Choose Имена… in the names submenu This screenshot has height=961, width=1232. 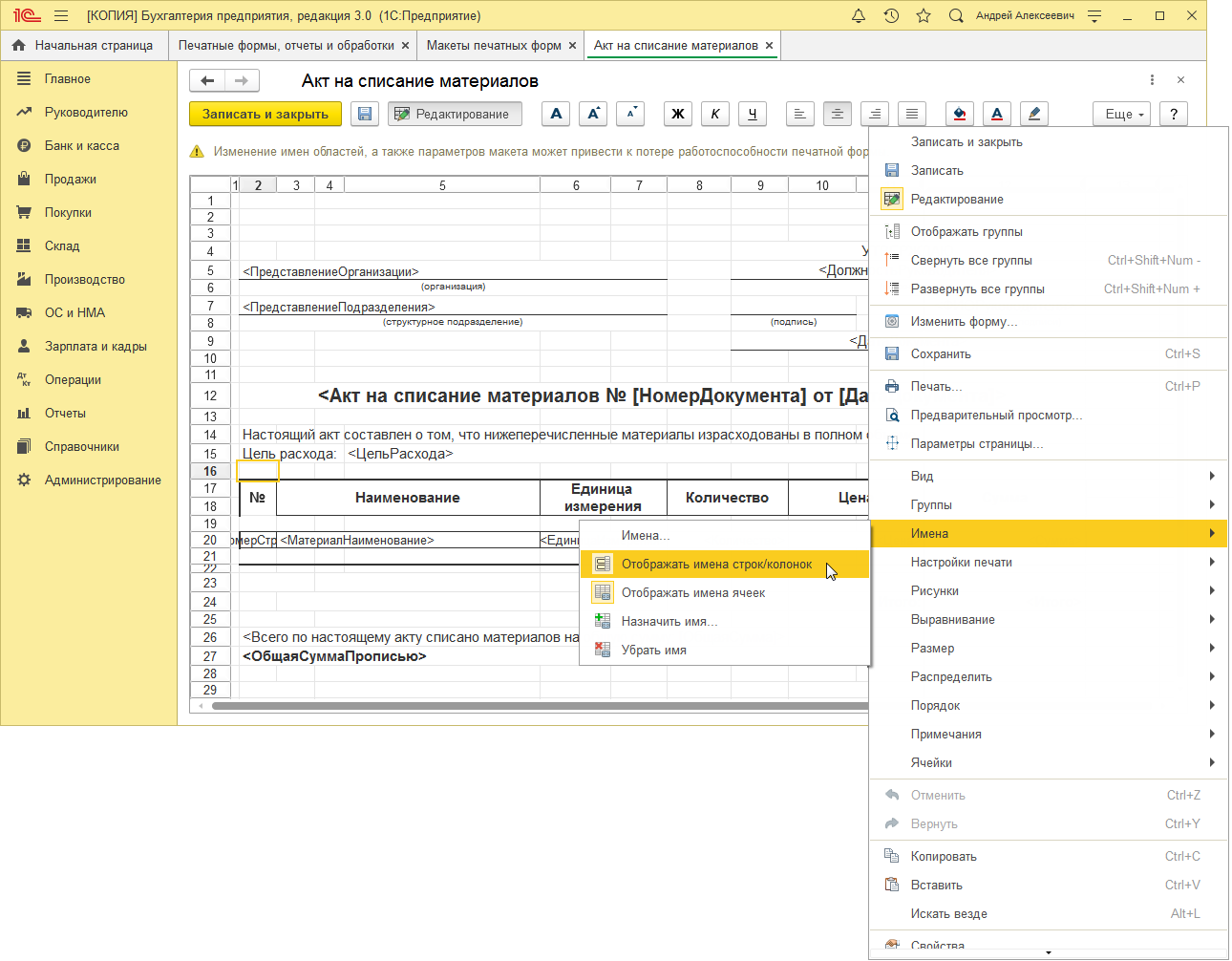725,535
